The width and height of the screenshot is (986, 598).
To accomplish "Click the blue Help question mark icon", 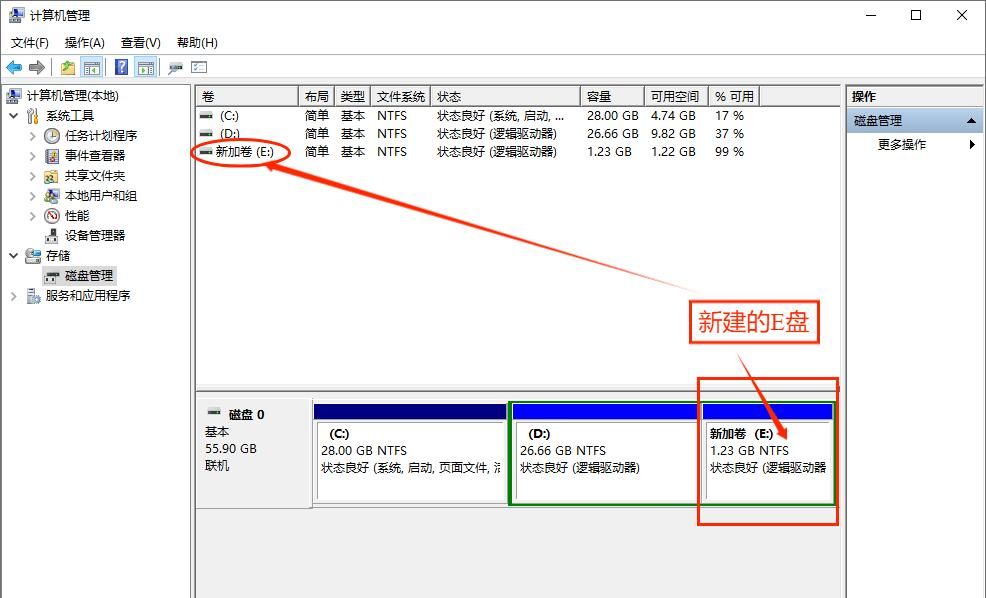I will (x=121, y=67).
